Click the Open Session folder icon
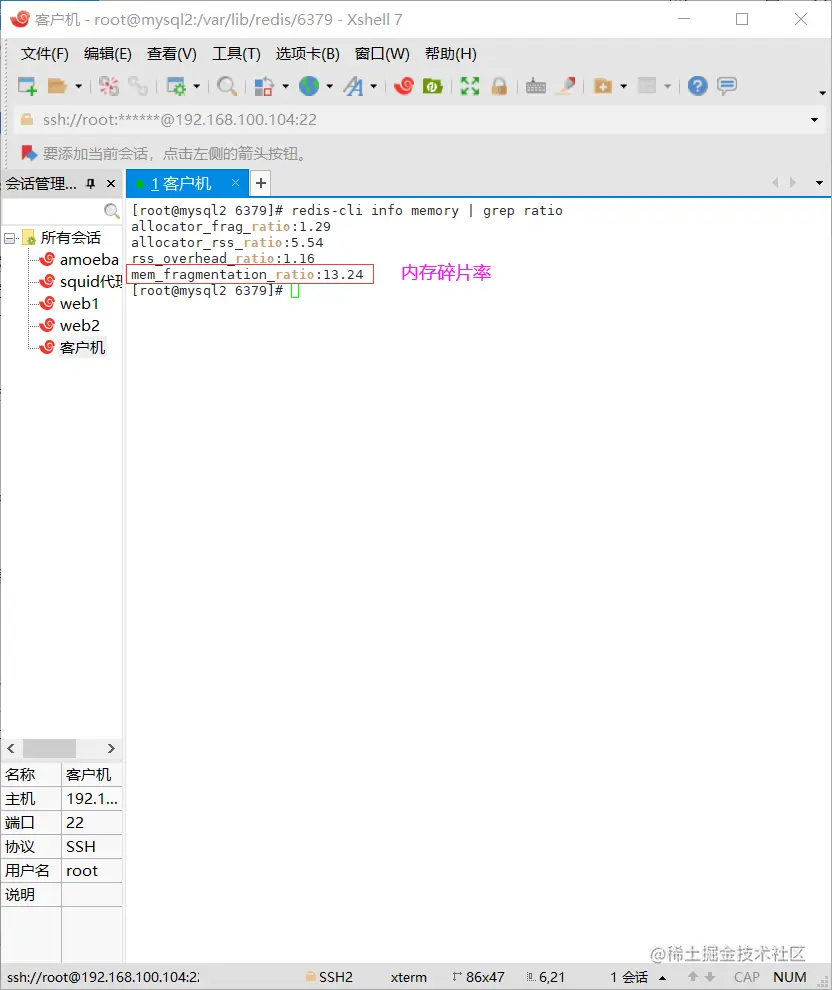 (57, 86)
